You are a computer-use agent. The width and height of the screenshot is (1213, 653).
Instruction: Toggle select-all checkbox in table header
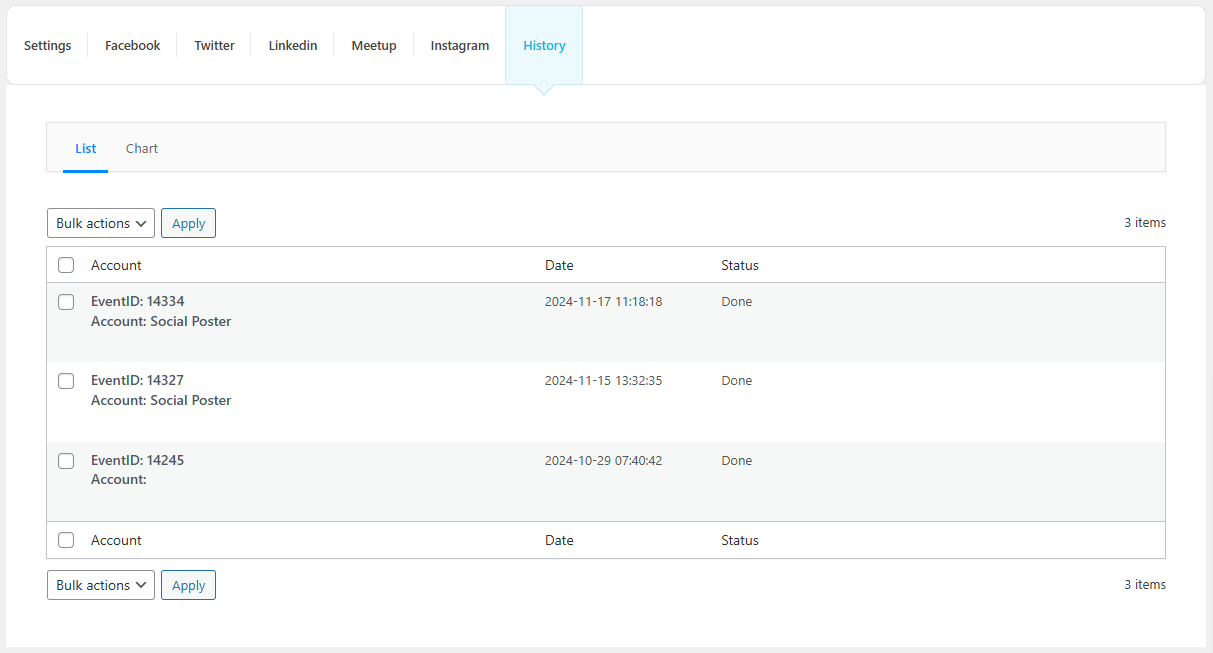(66, 266)
